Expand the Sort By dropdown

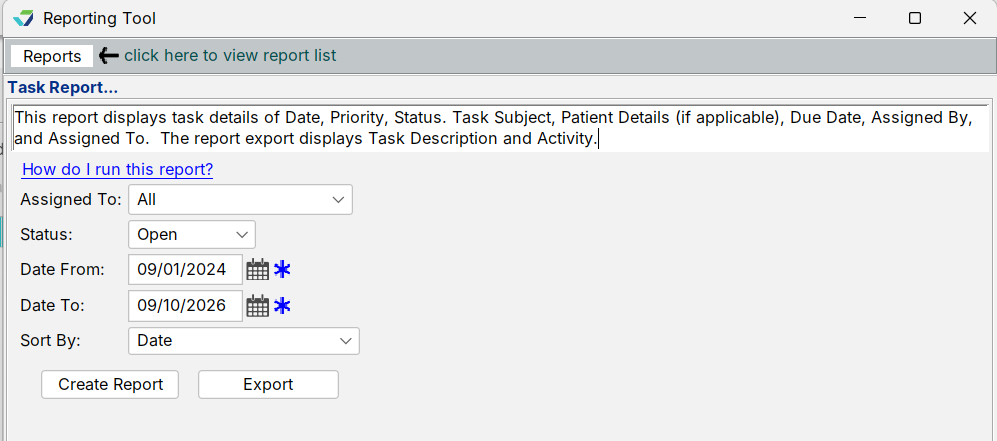point(244,341)
